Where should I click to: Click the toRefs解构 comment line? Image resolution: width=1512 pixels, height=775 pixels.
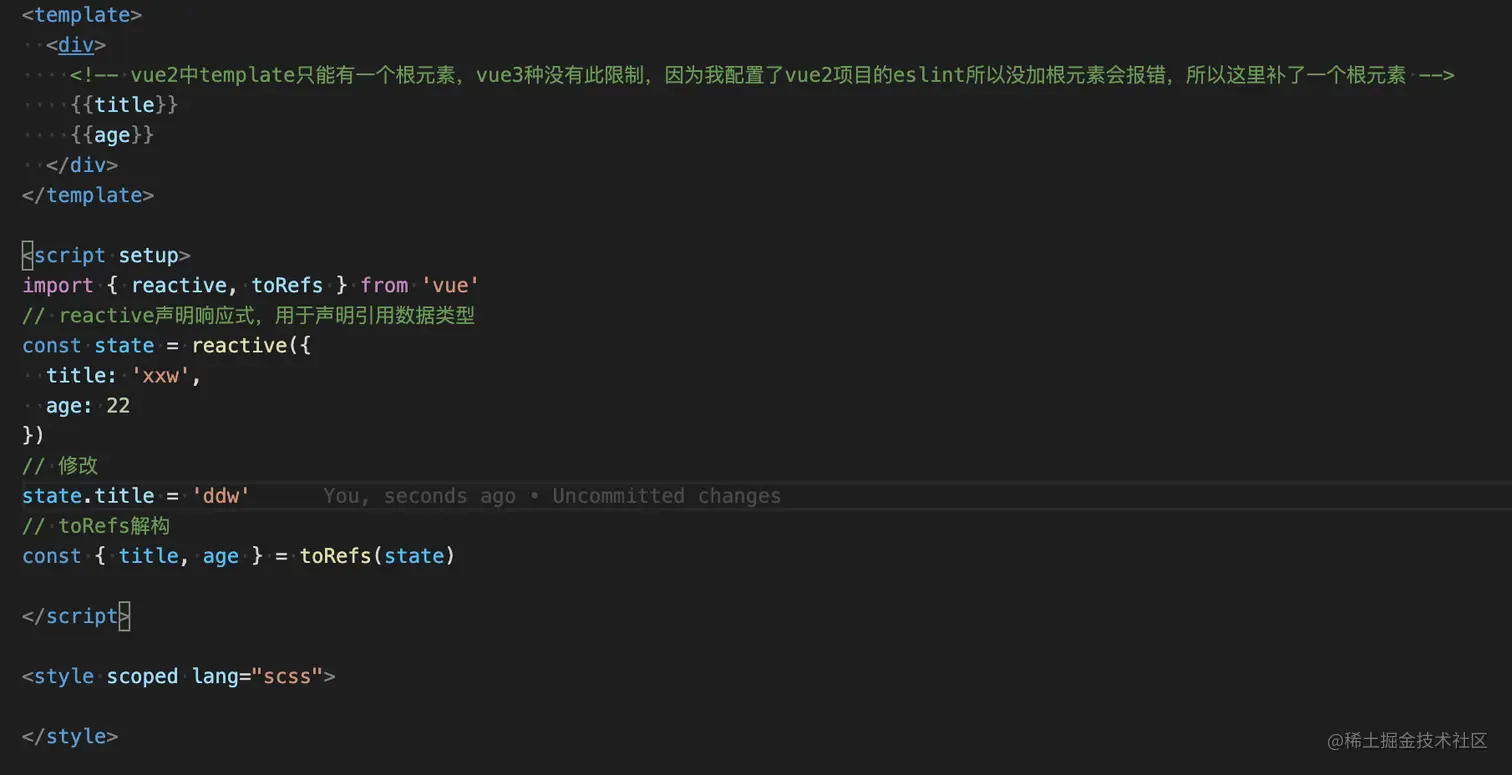click(x=96, y=525)
